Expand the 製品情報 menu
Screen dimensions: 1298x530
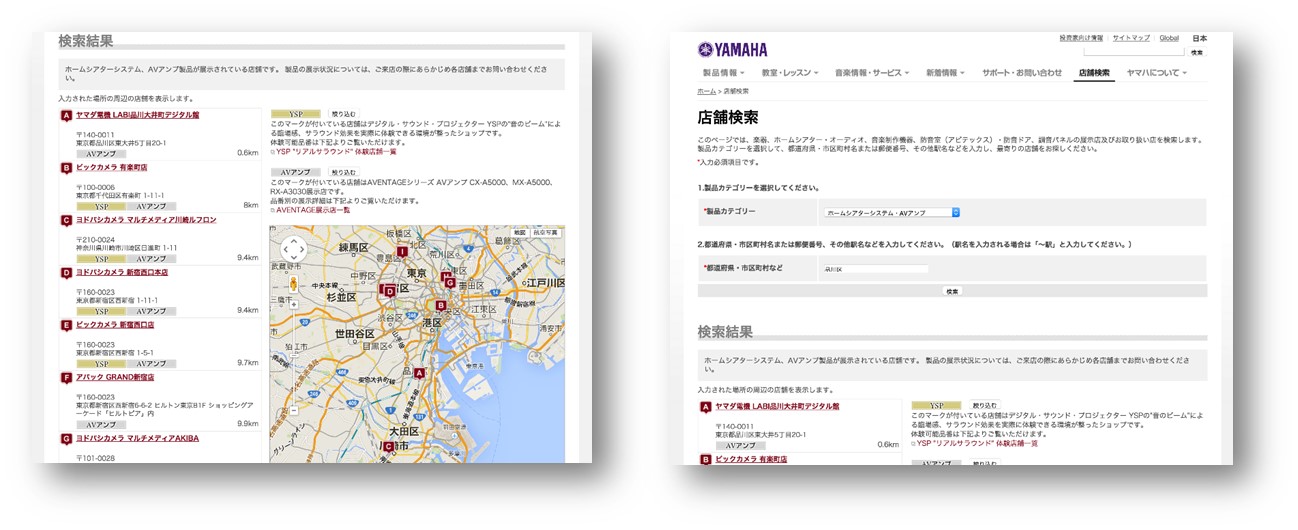(723, 73)
